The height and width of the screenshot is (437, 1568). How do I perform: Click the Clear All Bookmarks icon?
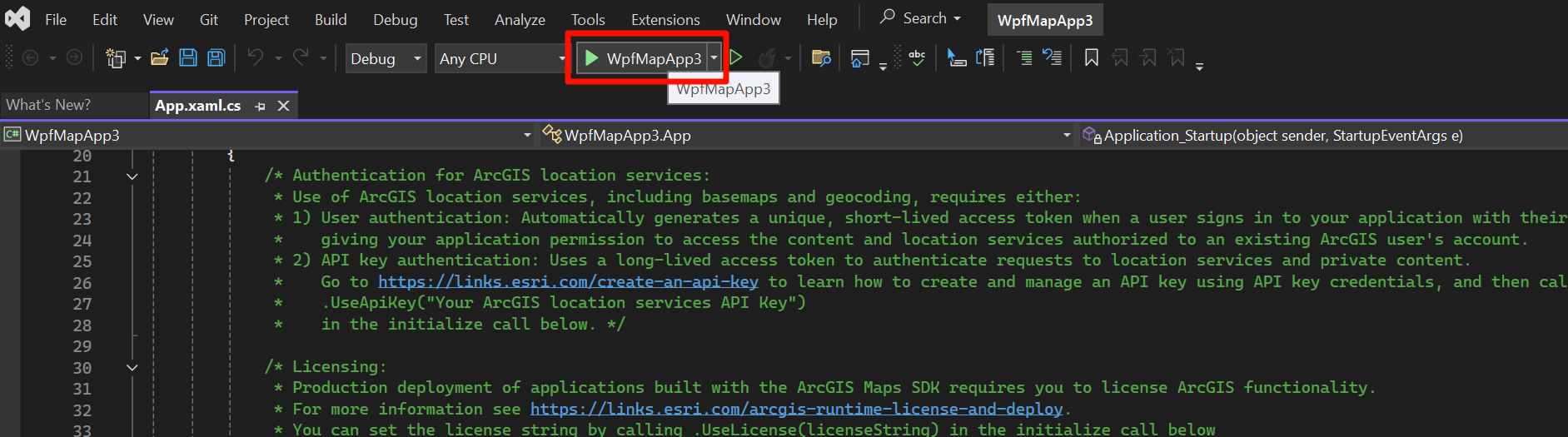point(1177,57)
